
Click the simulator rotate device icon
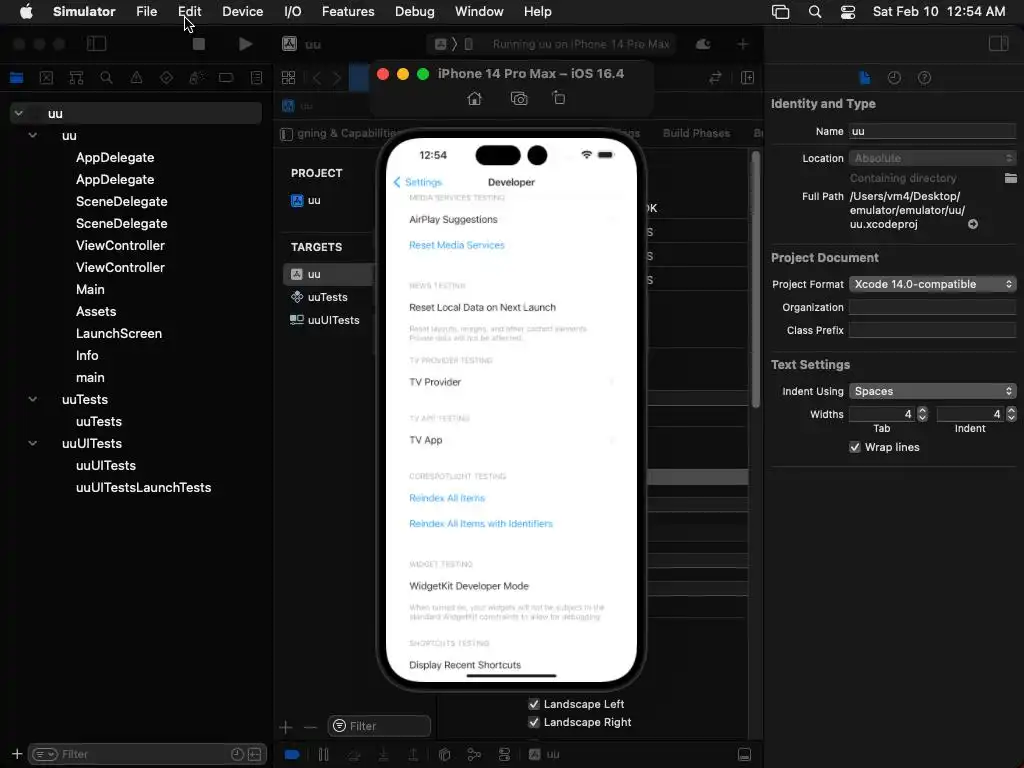[558, 98]
